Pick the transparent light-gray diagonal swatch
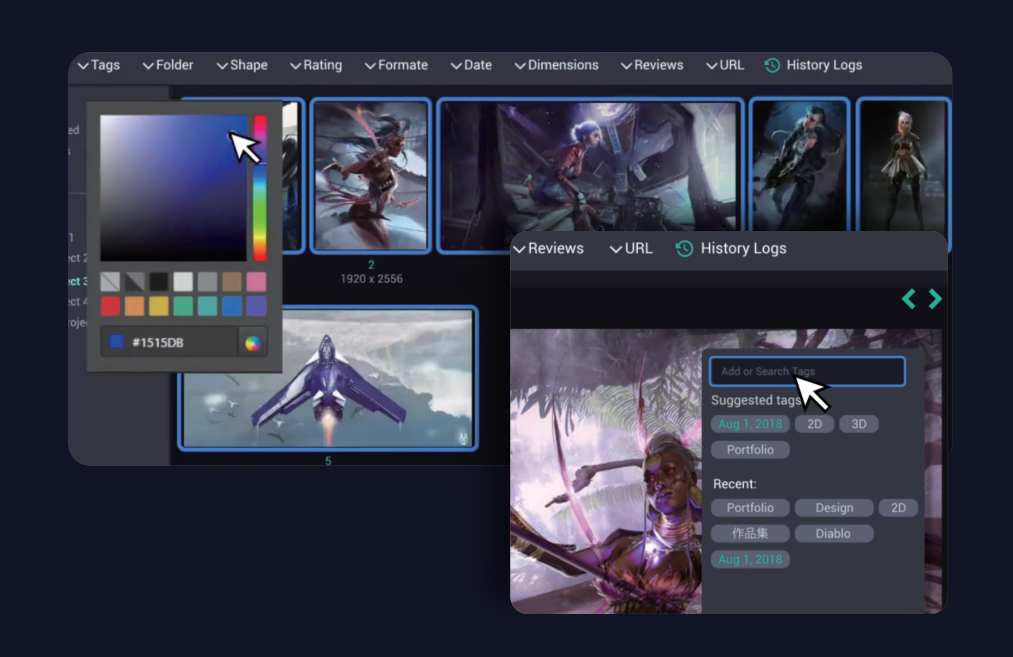 click(x=110, y=282)
